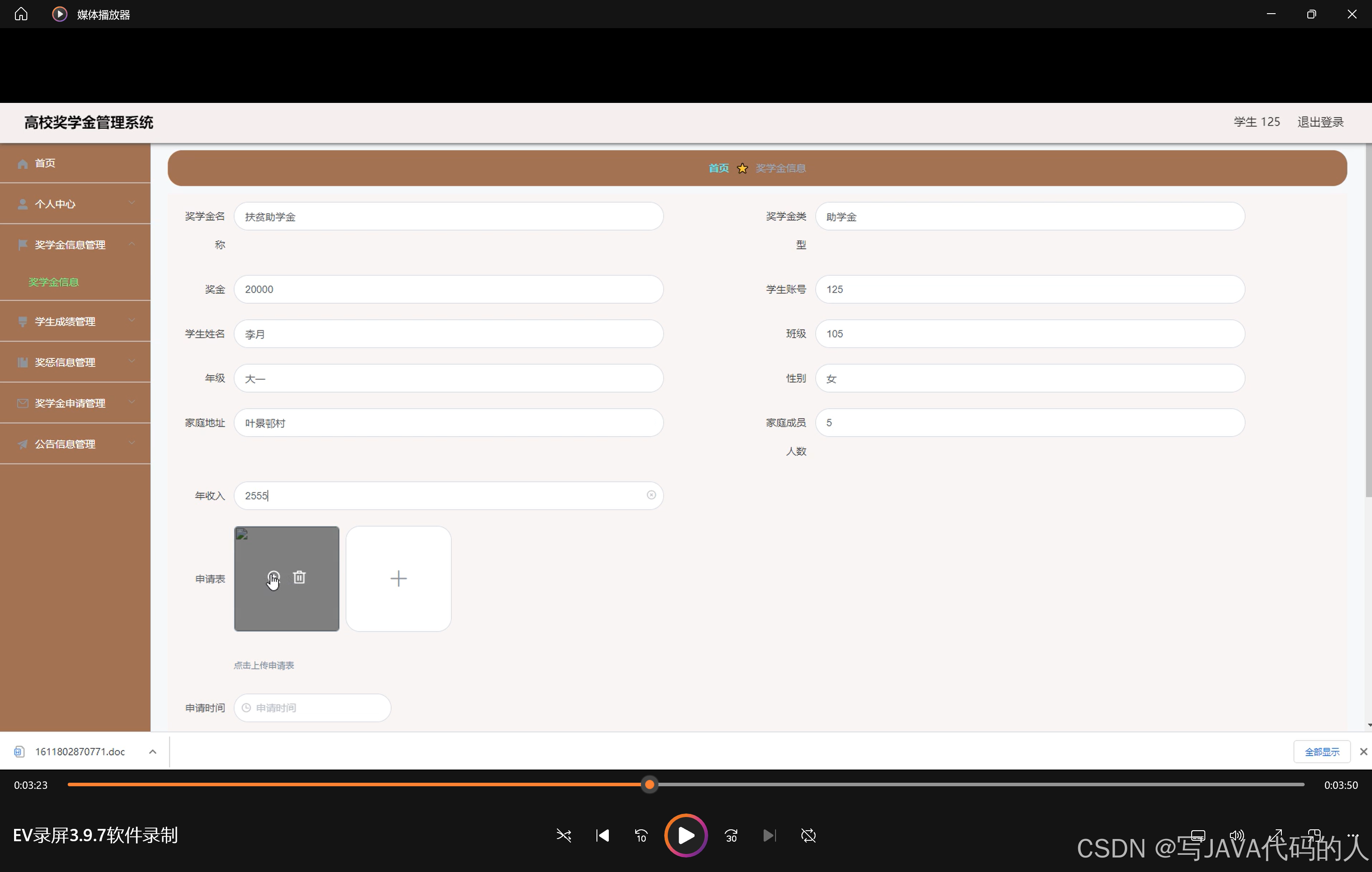This screenshot has height=872, width=1372.
Task: Click the 高校奖学金管理系统 title
Action: 89,122
